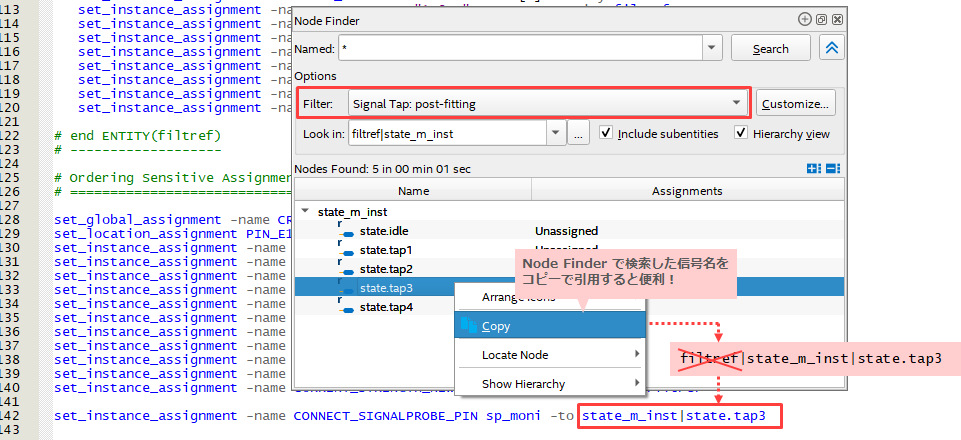
Task: Click the Name column header
Action: pyautogui.click(x=413, y=191)
